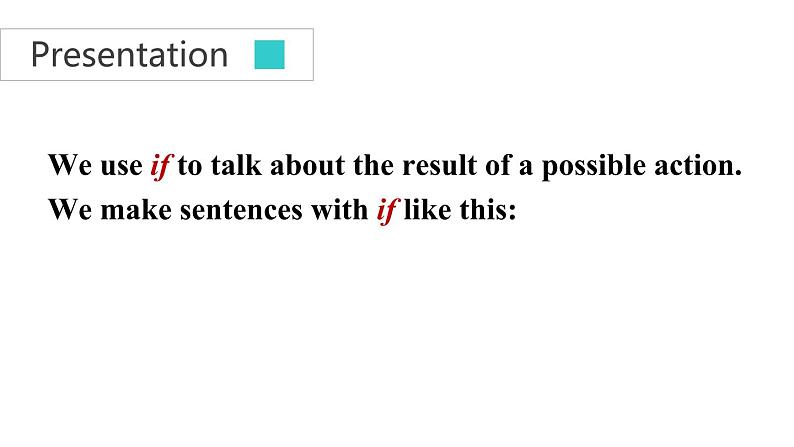This screenshot has width=794, height=447.
Task: Click the word "this:" ending the second line
Action: (x=486, y=212)
